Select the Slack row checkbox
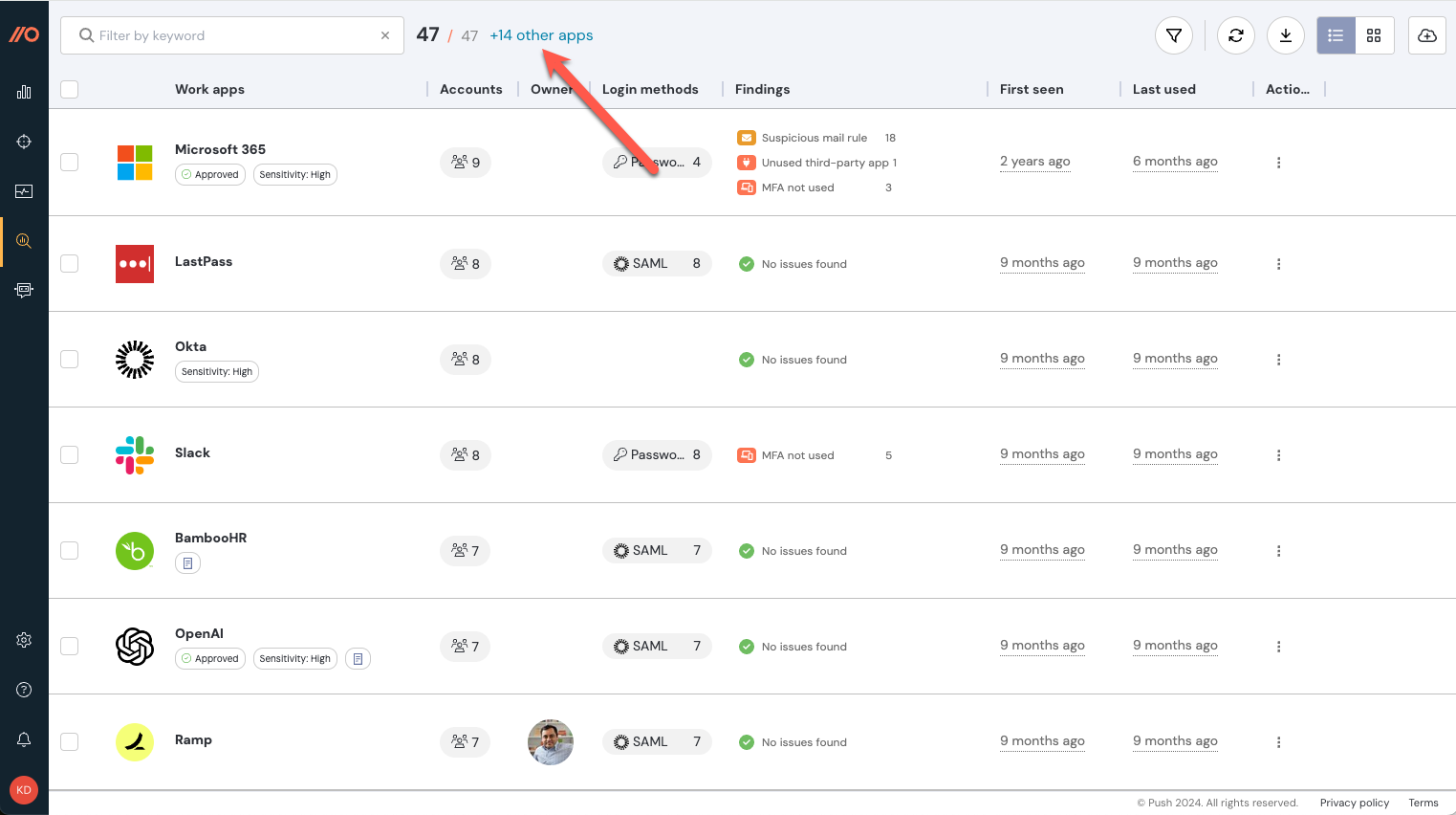Screen dimensions: 1456x815 pos(69,454)
